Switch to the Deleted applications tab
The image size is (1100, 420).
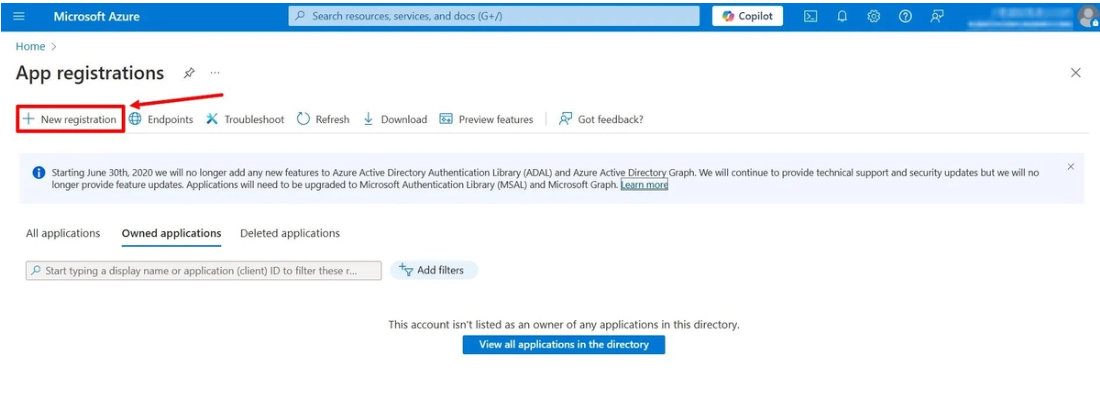290,233
